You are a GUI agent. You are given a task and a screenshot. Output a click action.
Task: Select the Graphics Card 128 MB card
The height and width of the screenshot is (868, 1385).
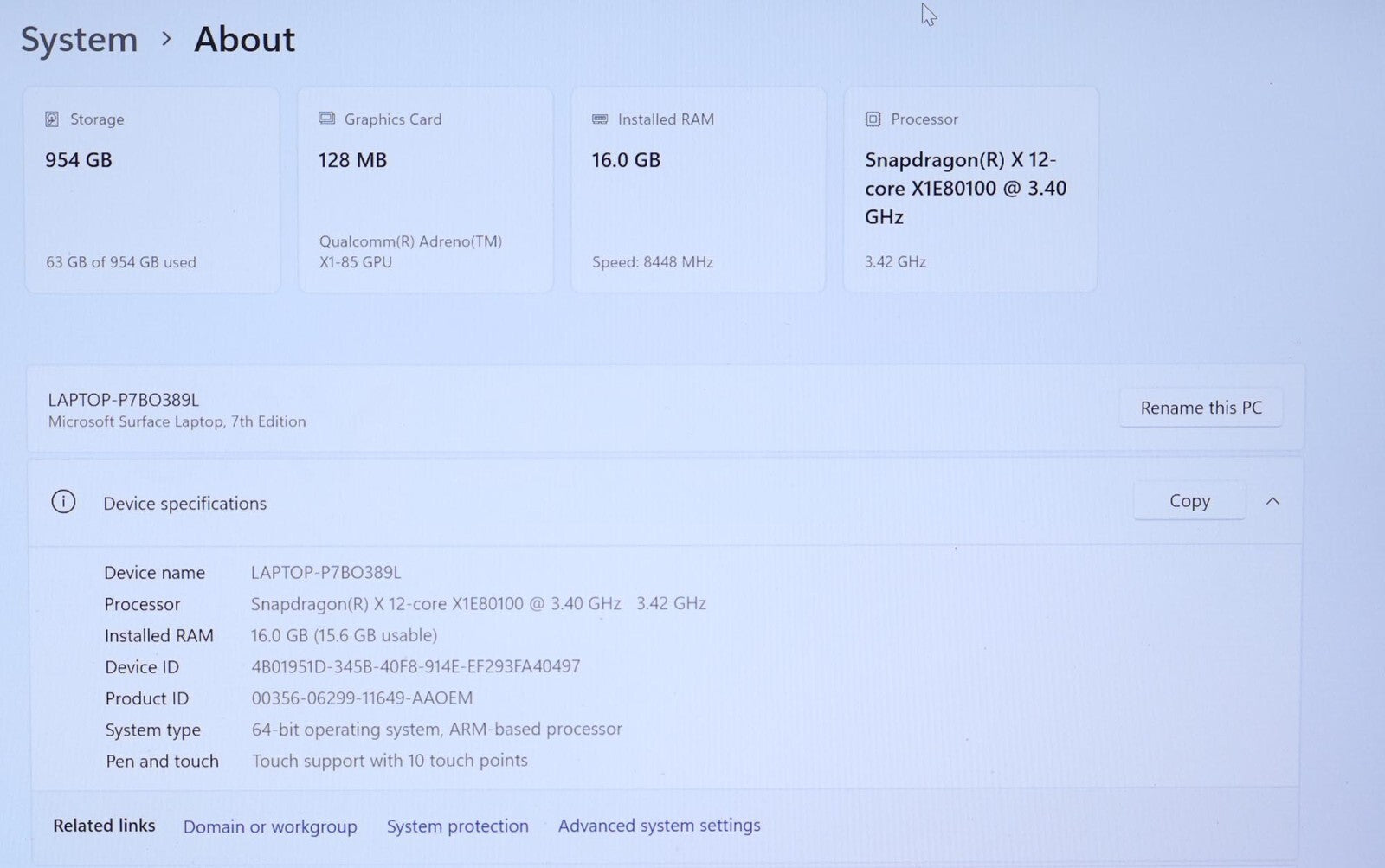click(x=425, y=190)
